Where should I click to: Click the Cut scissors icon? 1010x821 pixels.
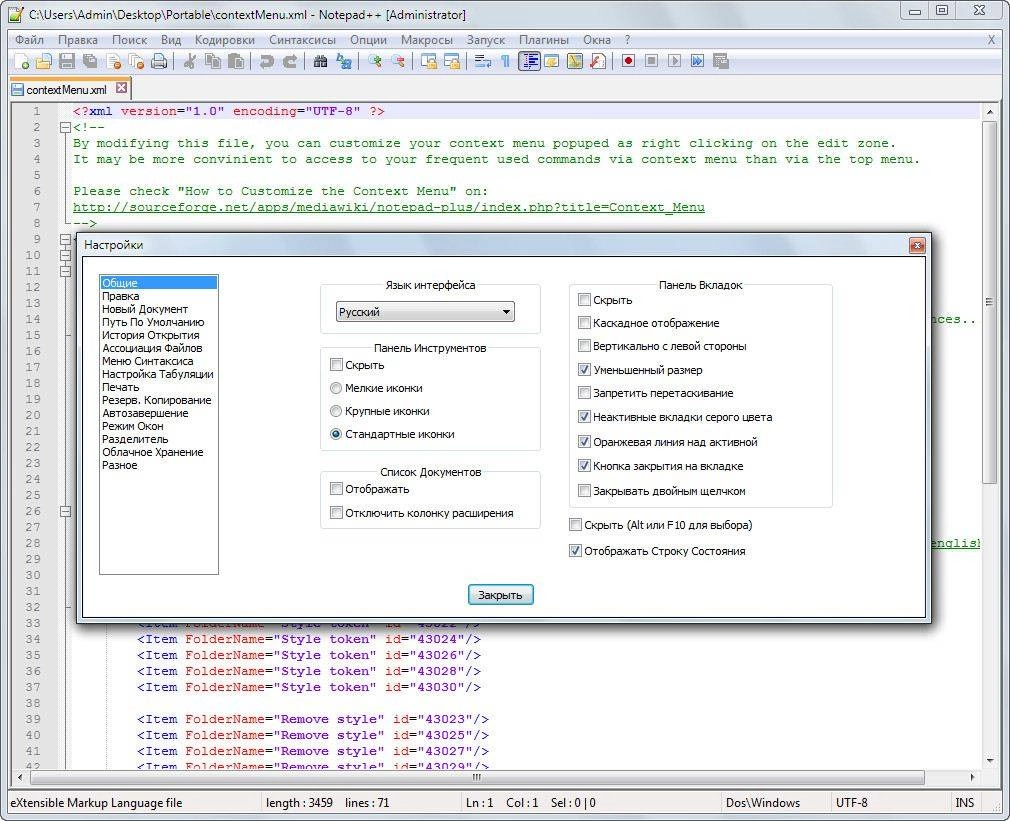tap(189, 62)
